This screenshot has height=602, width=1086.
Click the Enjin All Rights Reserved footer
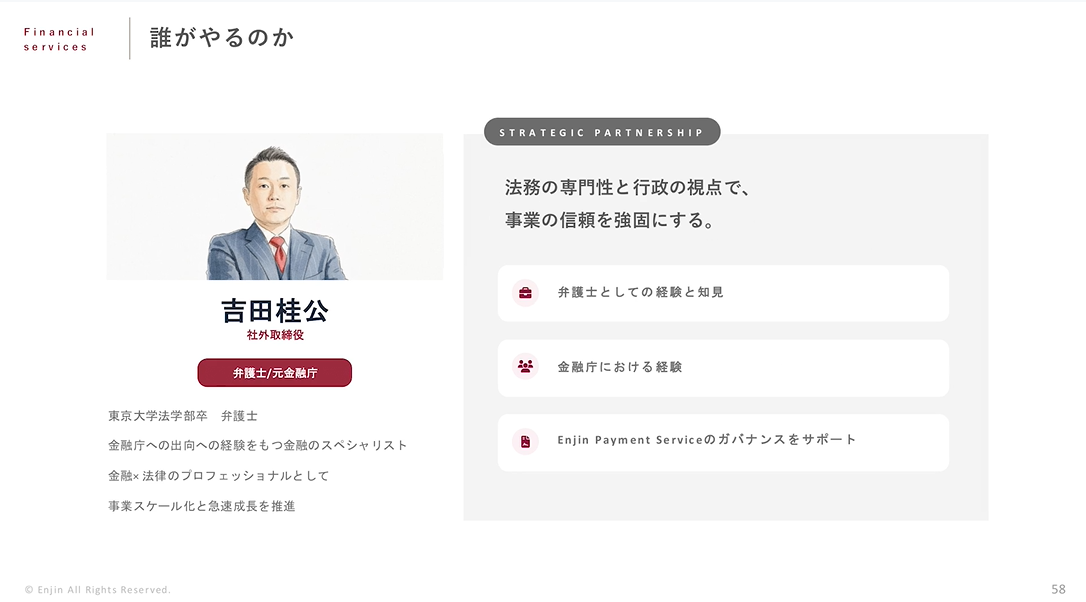click(98, 590)
